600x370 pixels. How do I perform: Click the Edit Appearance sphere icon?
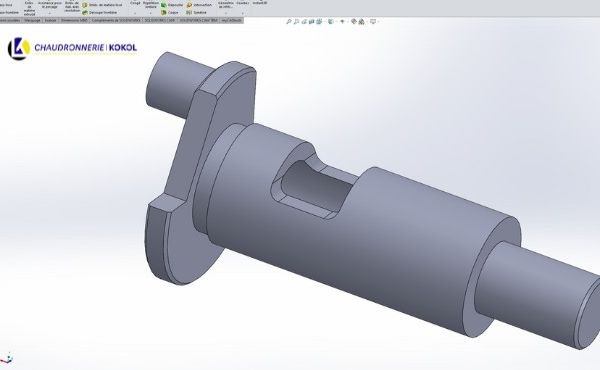click(354, 22)
